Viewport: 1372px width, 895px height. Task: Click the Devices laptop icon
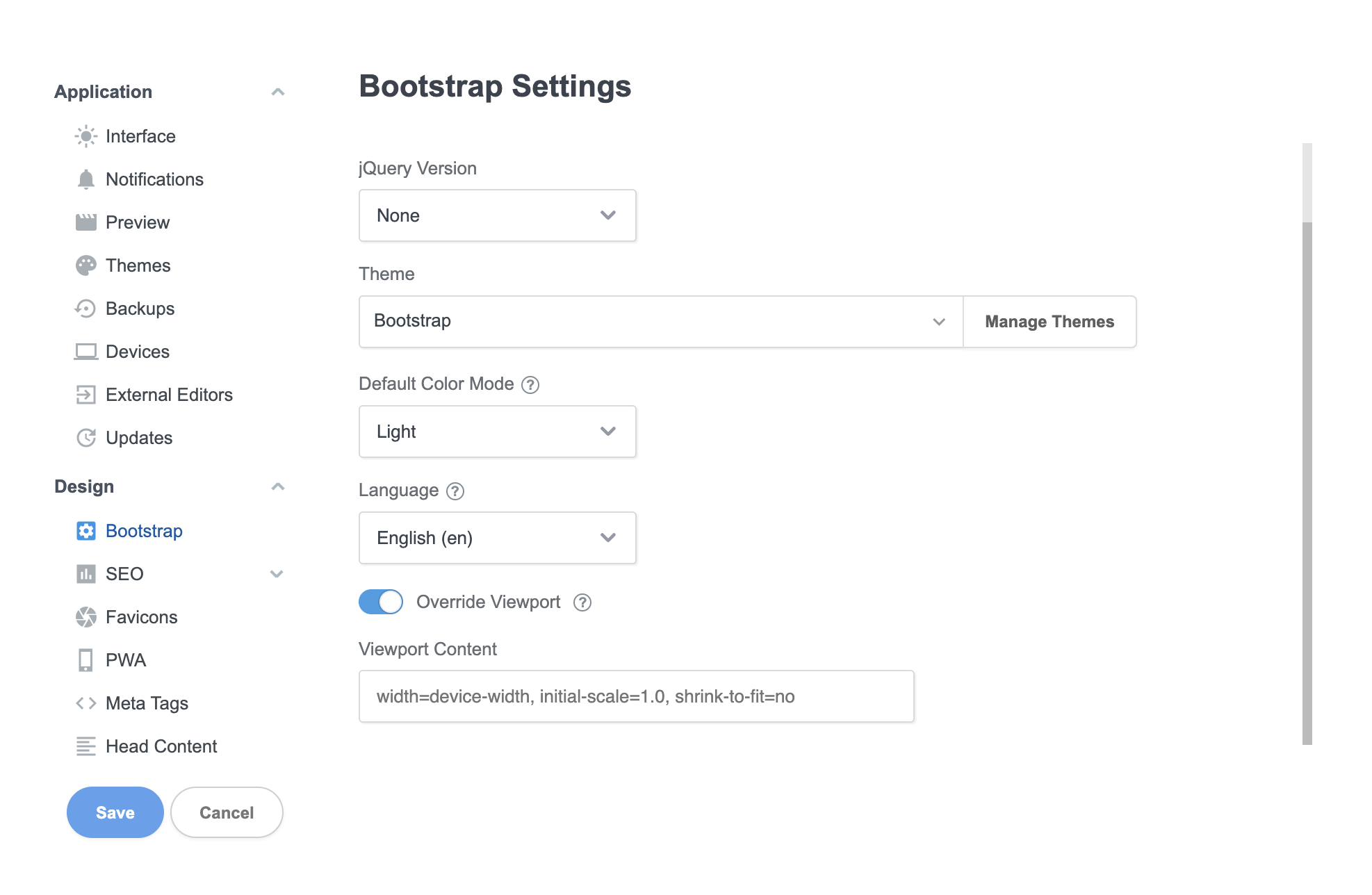85,352
